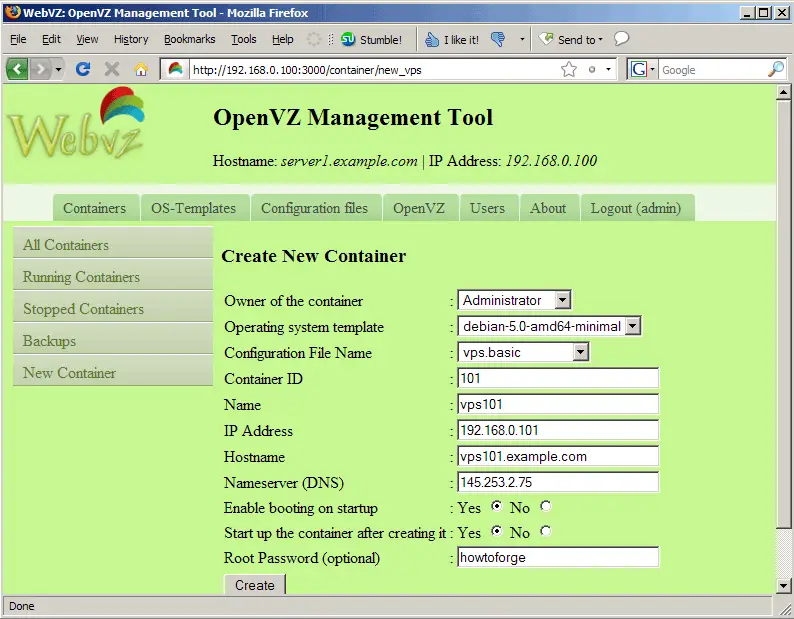
Task: Click the IP Address input field
Action: coord(558,430)
